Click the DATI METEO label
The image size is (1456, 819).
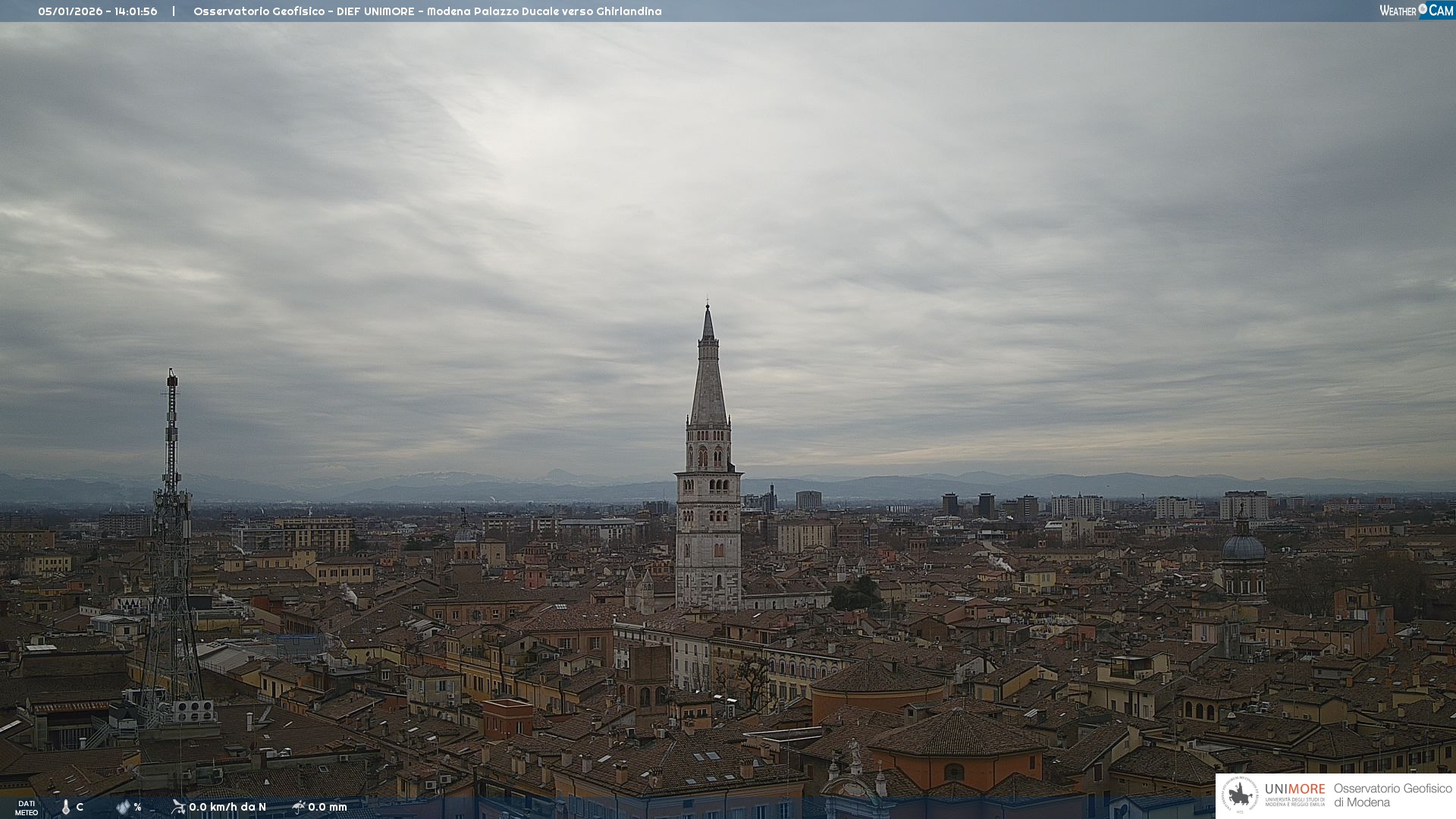coord(26,808)
